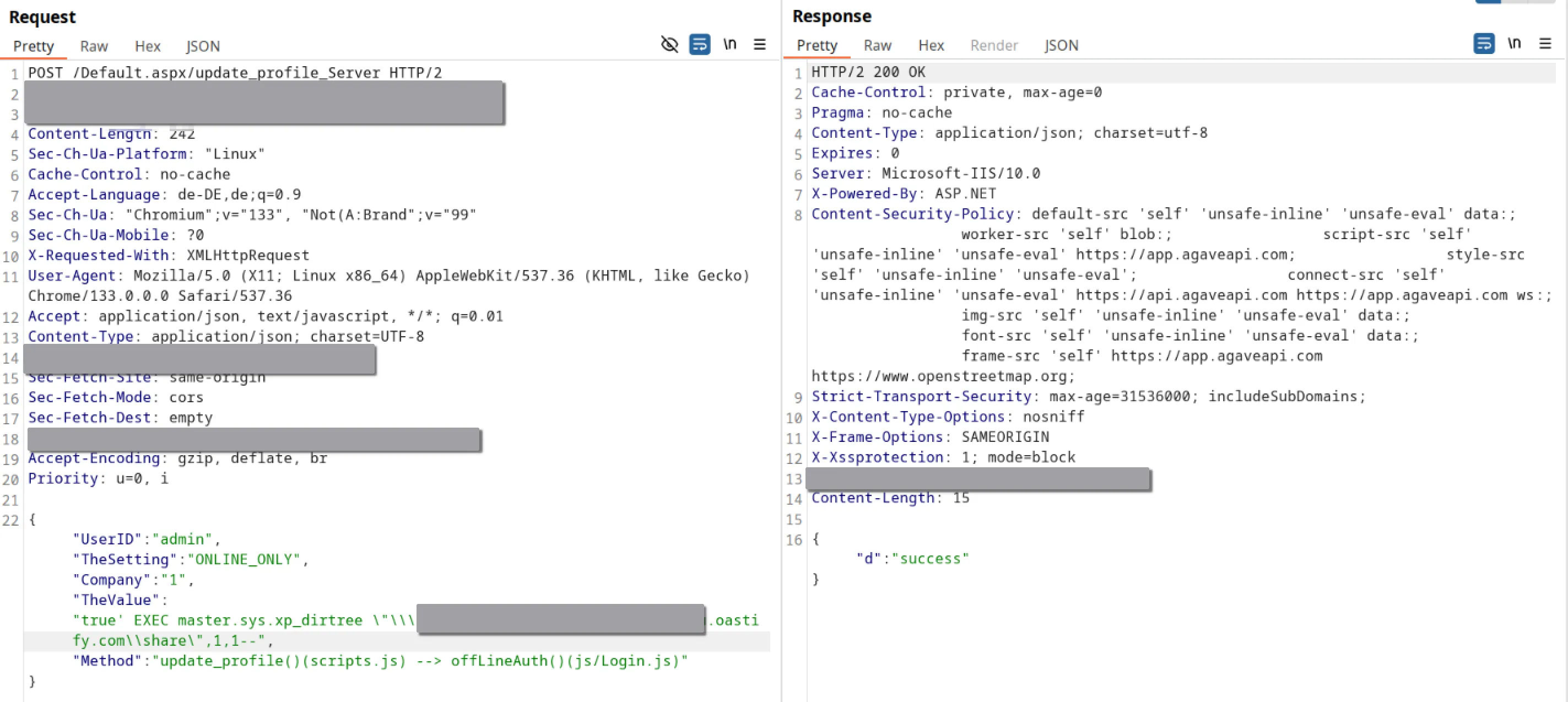Open Response panel hamburger options menu
Image resolution: width=1568 pixels, height=702 pixels.
tap(1544, 43)
